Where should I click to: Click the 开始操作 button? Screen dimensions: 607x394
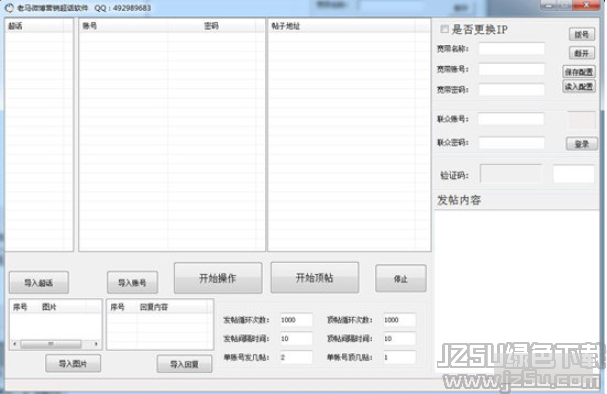pos(218,278)
